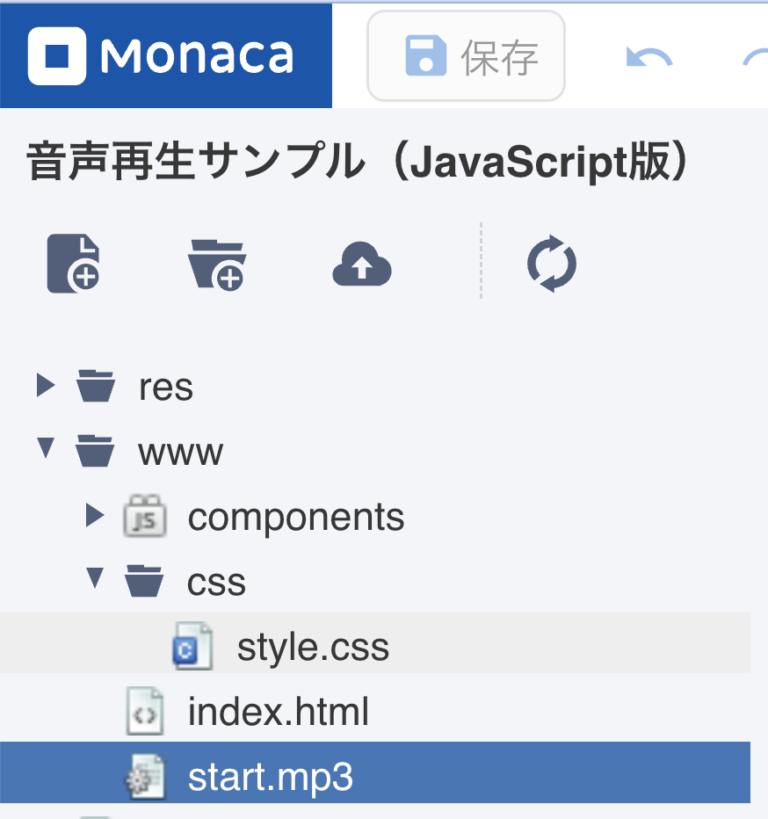Refresh the project file tree
Viewport: 768px width, 819px height.
point(552,260)
